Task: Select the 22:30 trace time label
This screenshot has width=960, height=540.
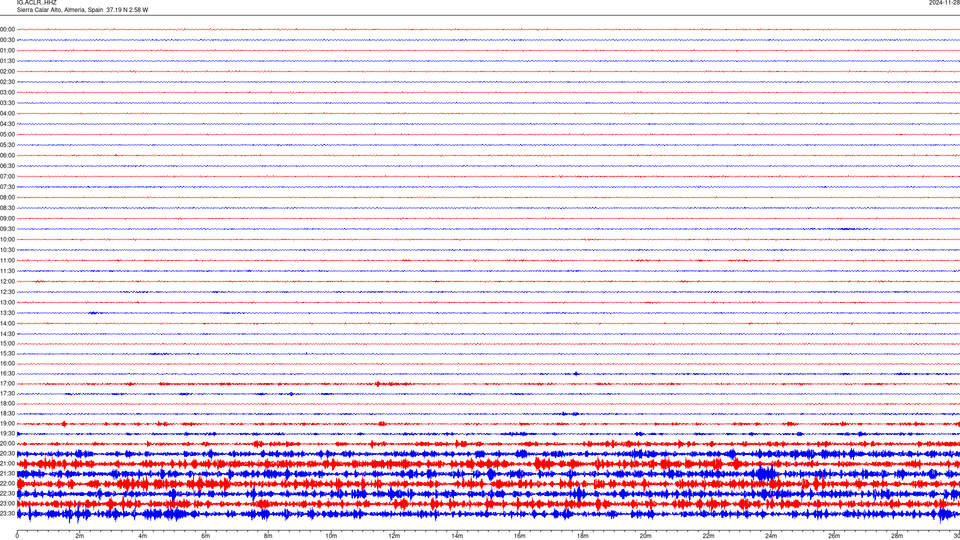Action: [7, 493]
